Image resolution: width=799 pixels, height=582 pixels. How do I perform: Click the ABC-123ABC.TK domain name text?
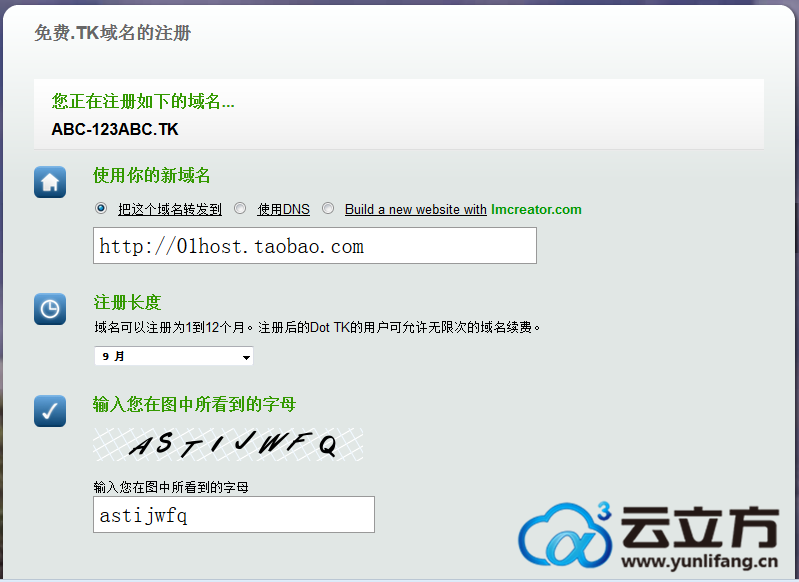[x=115, y=130]
